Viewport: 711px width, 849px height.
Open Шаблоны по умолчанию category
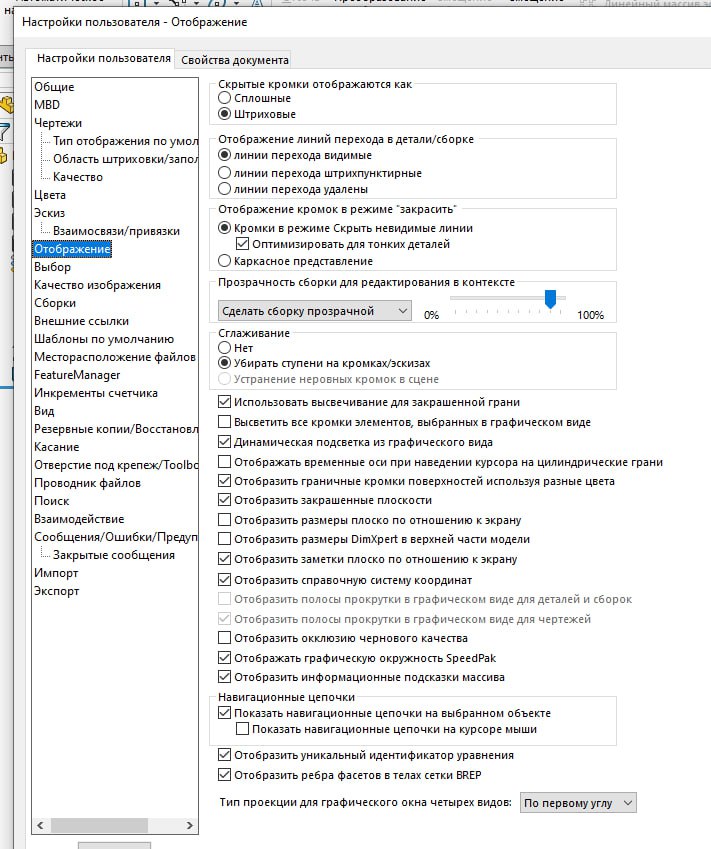[x=104, y=339]
